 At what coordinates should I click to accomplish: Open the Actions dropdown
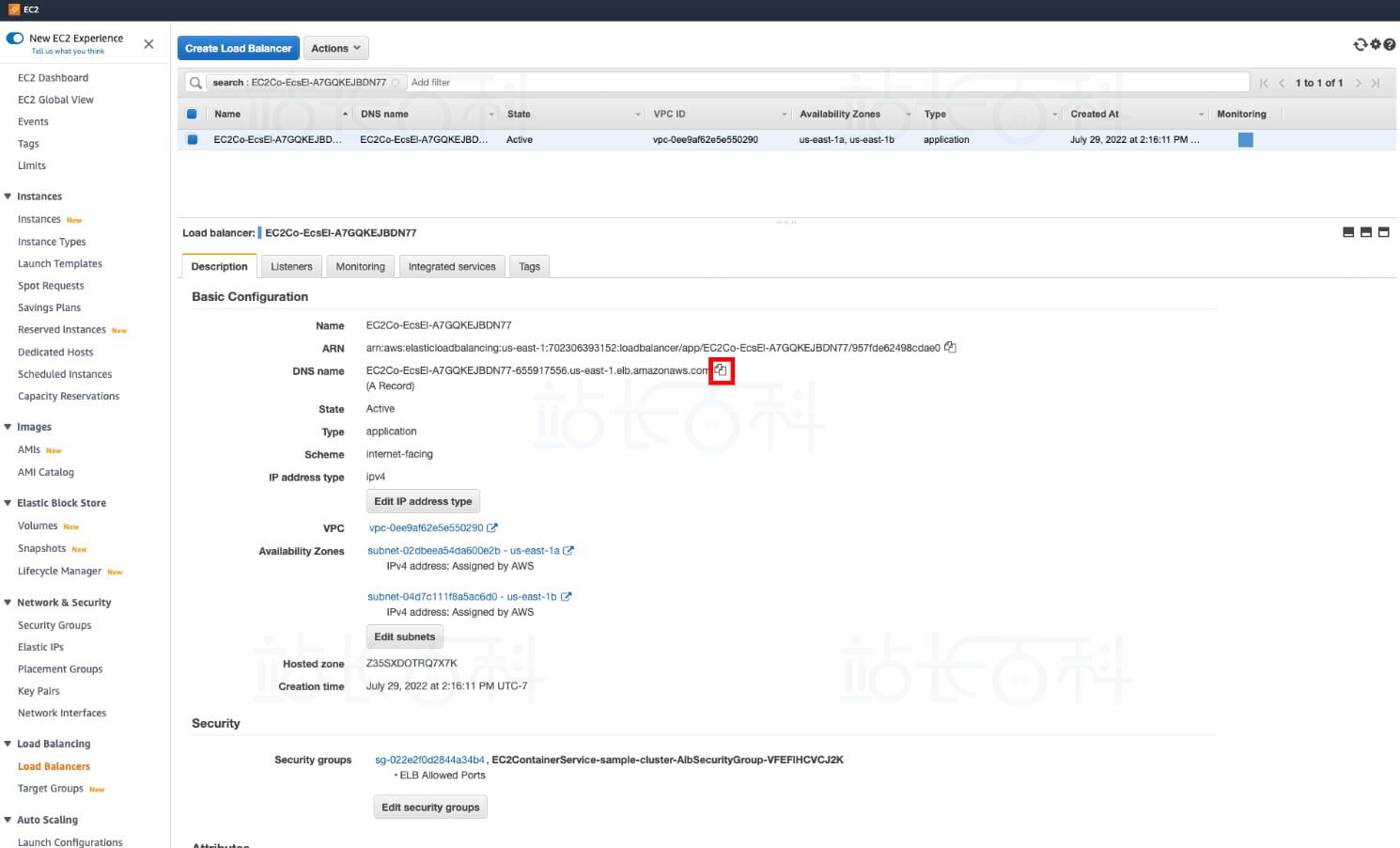coord(335,48)
